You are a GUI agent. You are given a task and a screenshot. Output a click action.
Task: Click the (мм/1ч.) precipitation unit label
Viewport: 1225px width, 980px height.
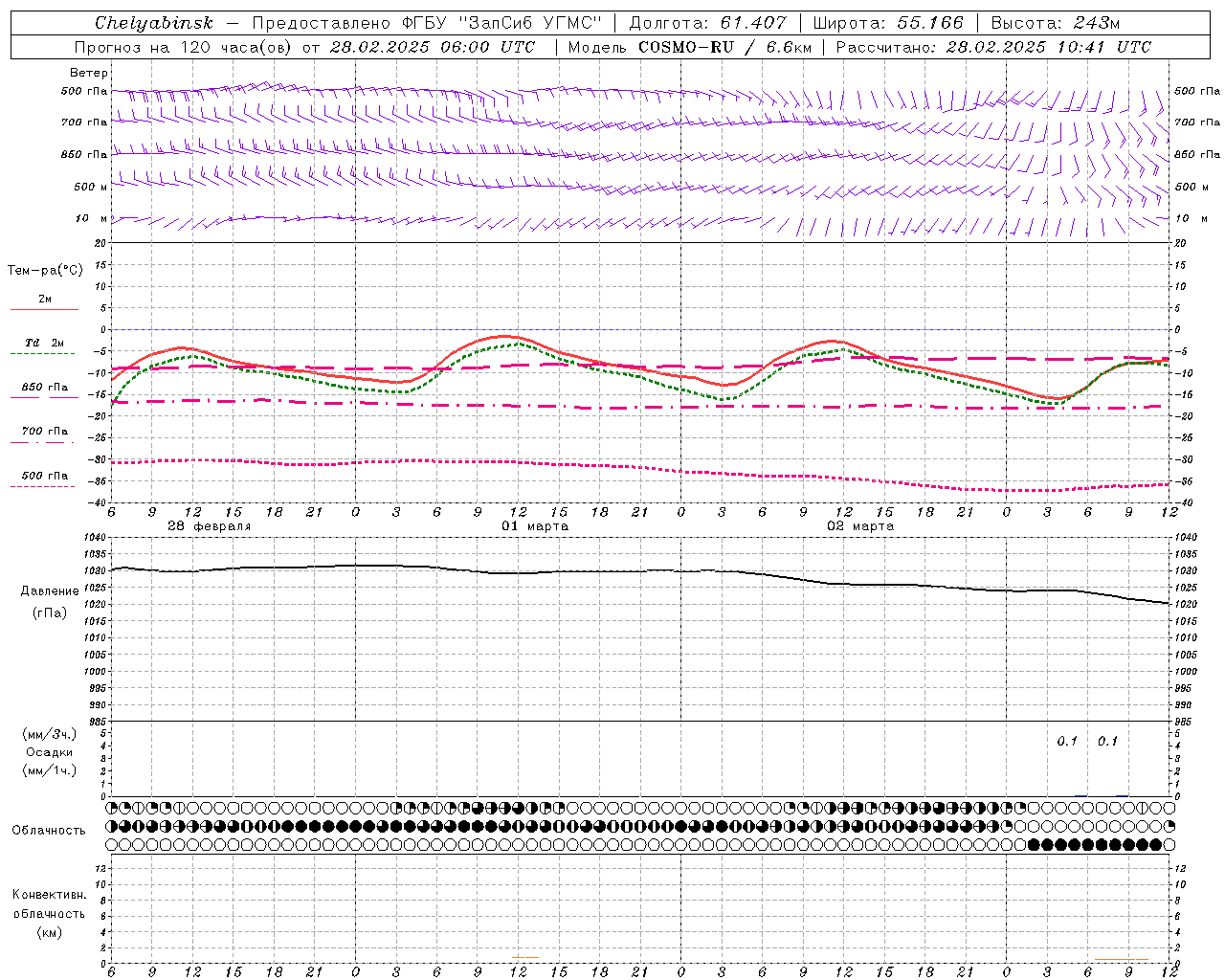tap(50, 770)
